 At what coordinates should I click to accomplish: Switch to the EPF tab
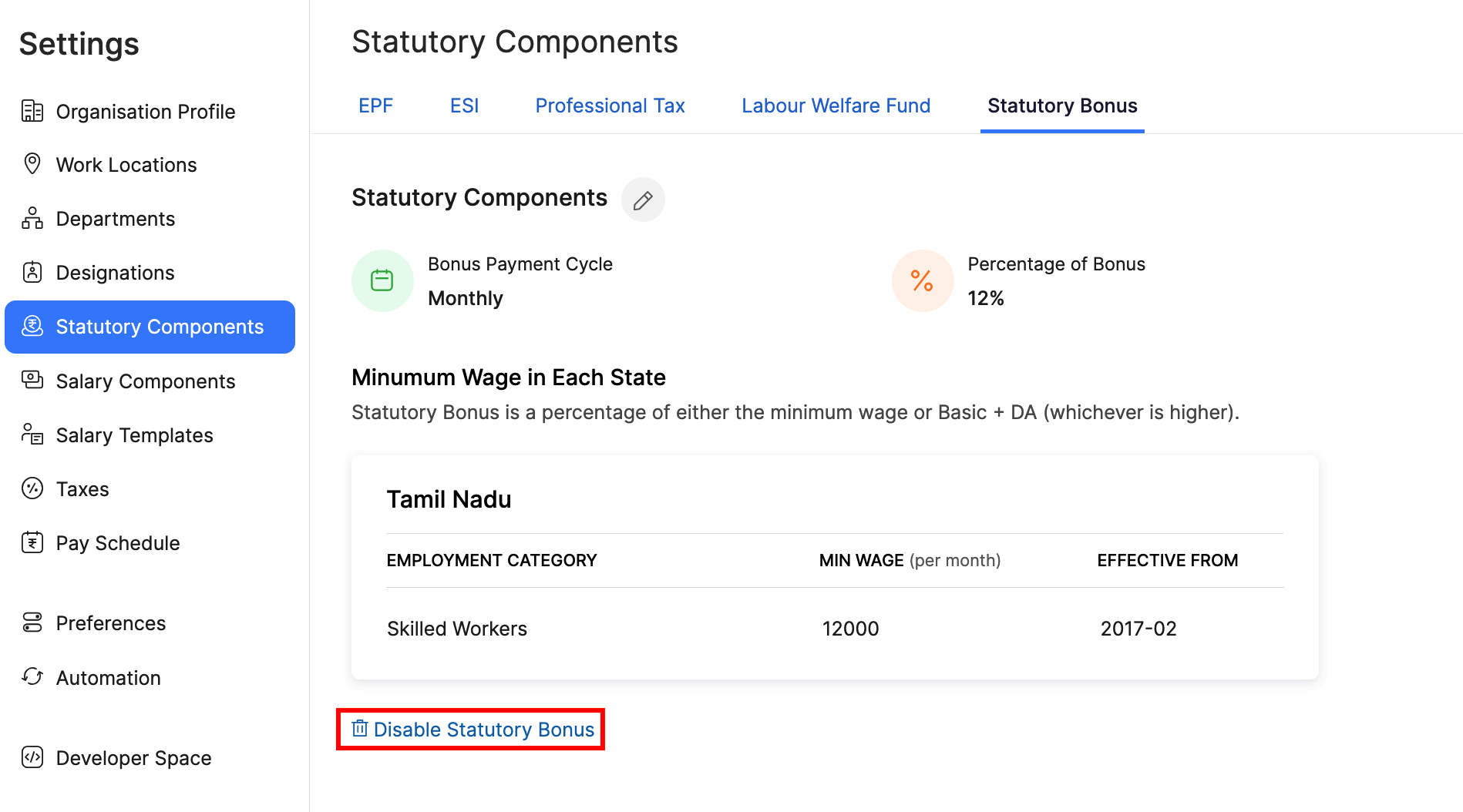click(x=375, y=106)
